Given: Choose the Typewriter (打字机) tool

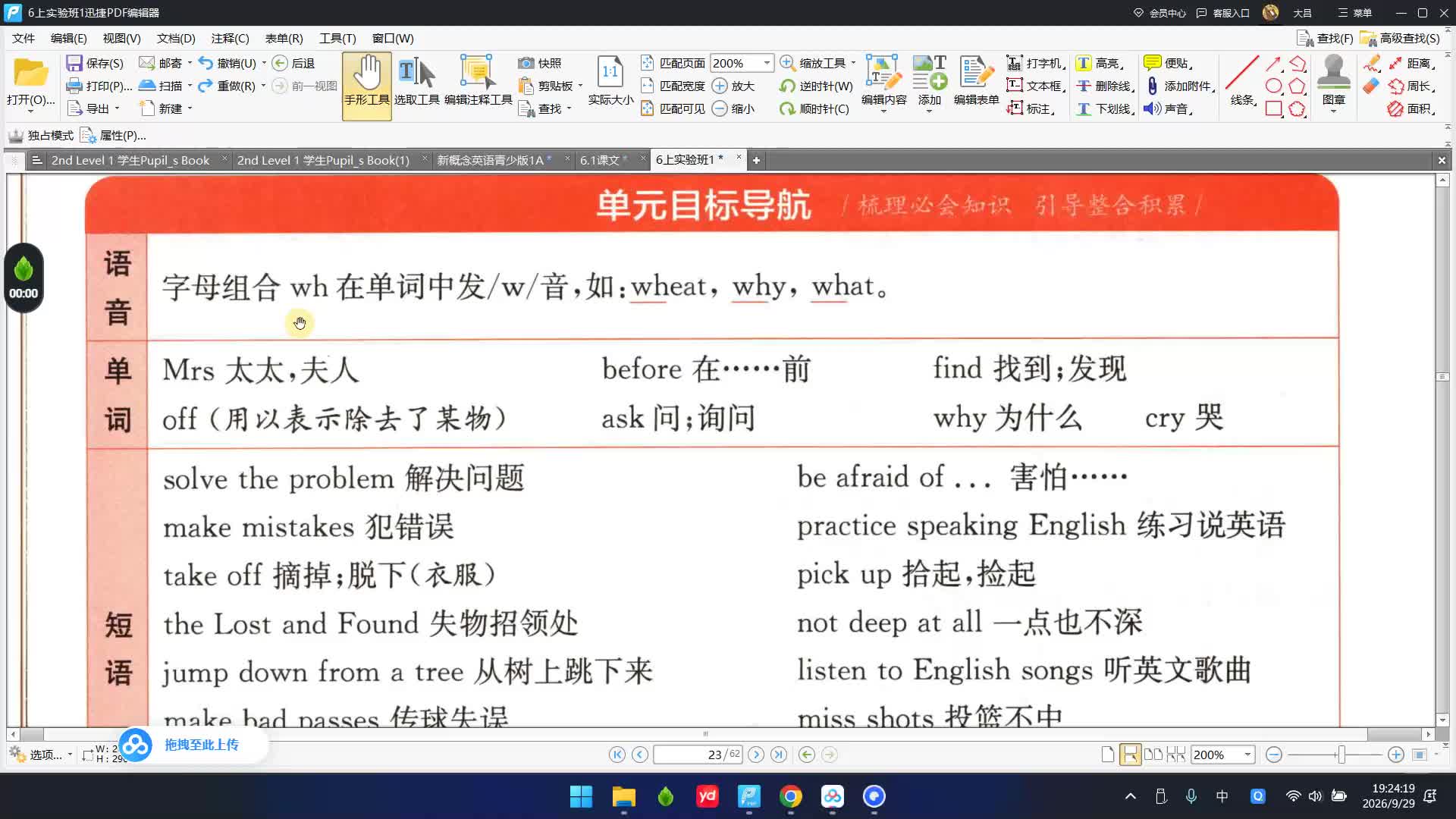Looking at the screenshot, I should point(1036,64).
